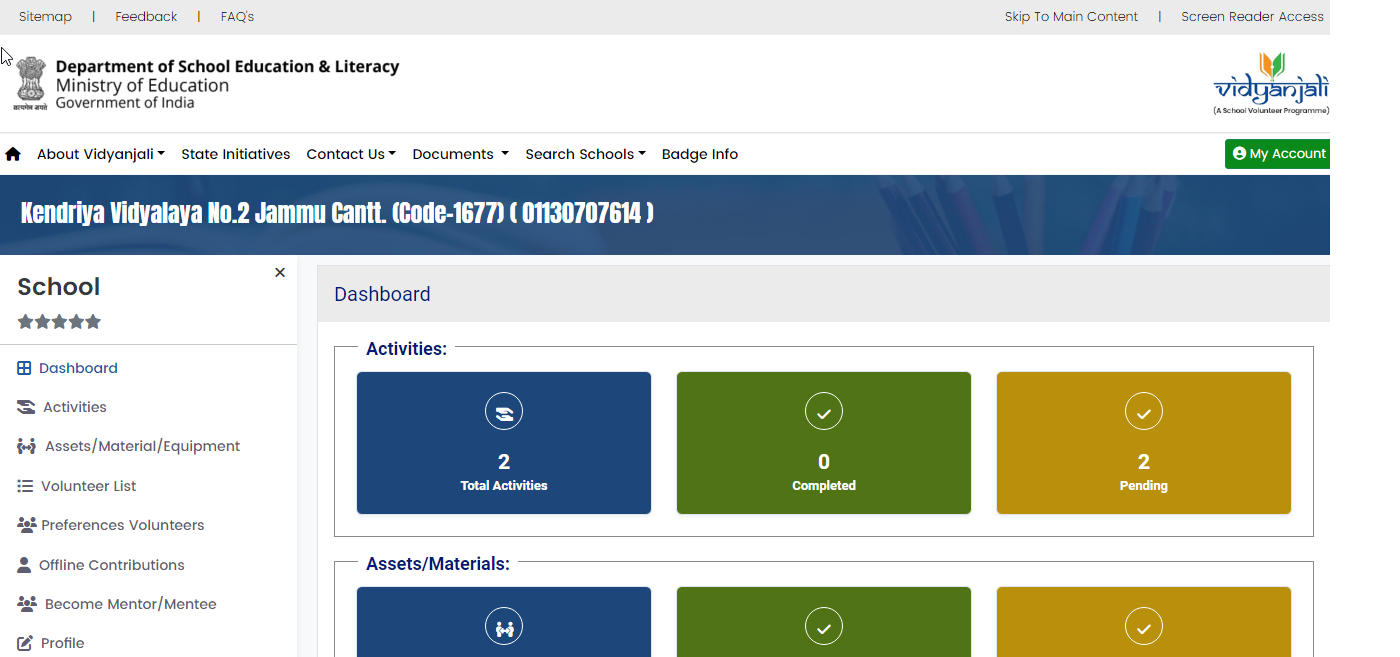
Task: Click the My Account button
Action: pyautogui.click(x=1278, y=154)
